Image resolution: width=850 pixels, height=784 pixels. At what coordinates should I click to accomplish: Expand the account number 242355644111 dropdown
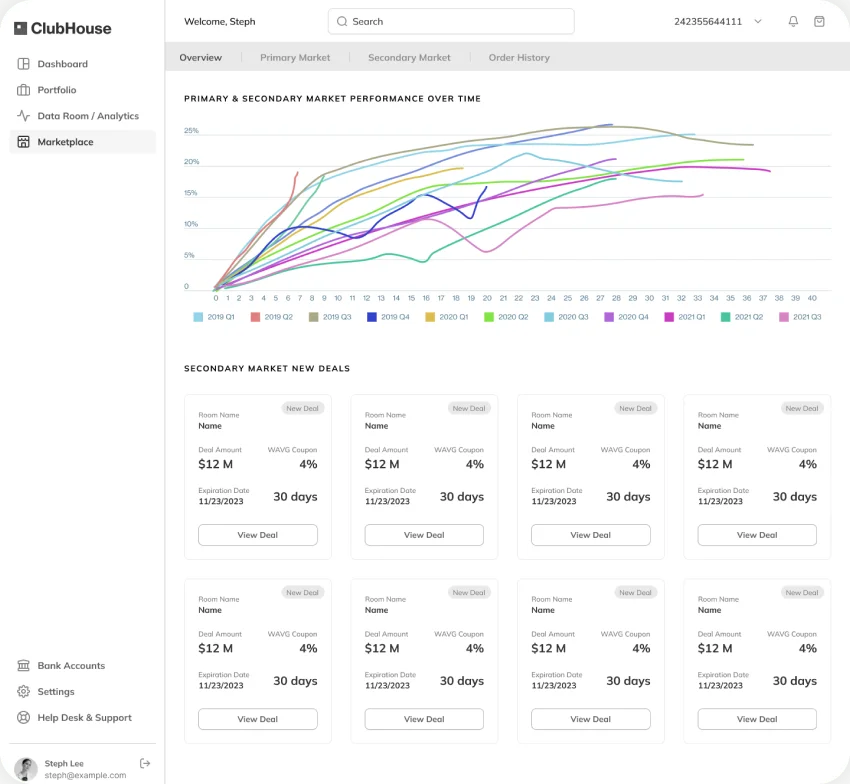pos(758,21)
